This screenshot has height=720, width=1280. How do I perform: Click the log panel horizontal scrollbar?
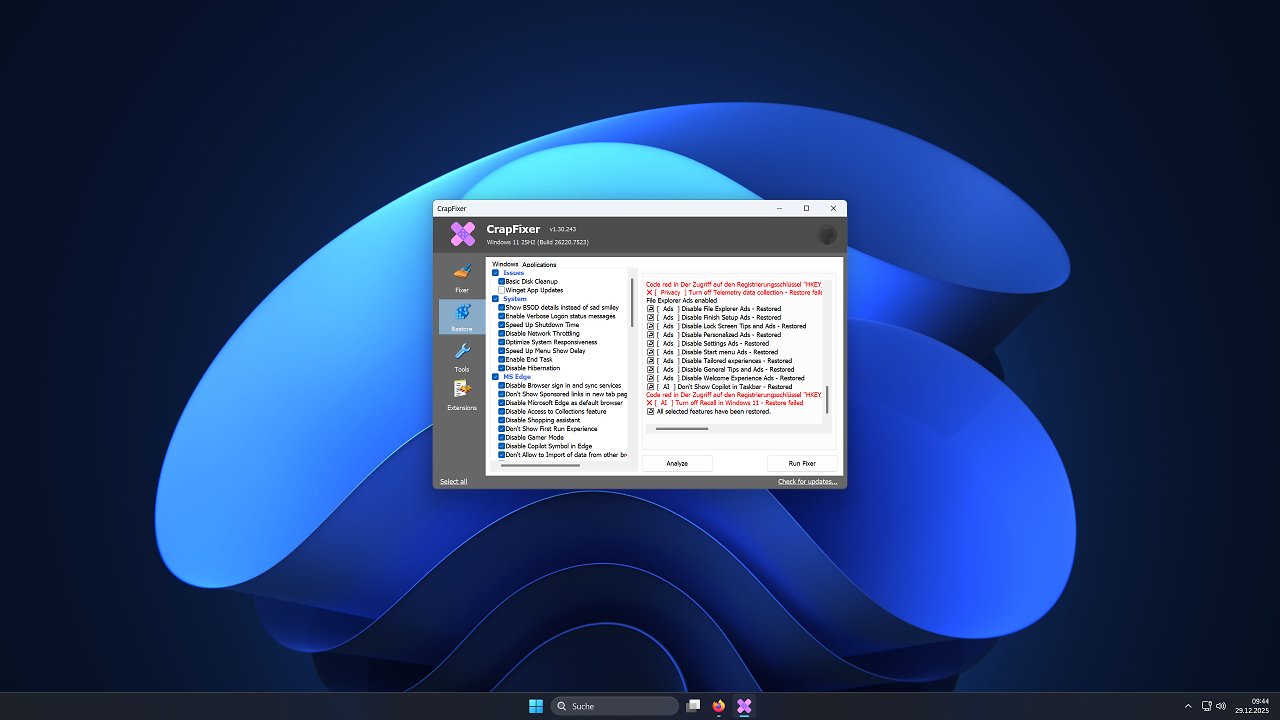click(681, 428)
